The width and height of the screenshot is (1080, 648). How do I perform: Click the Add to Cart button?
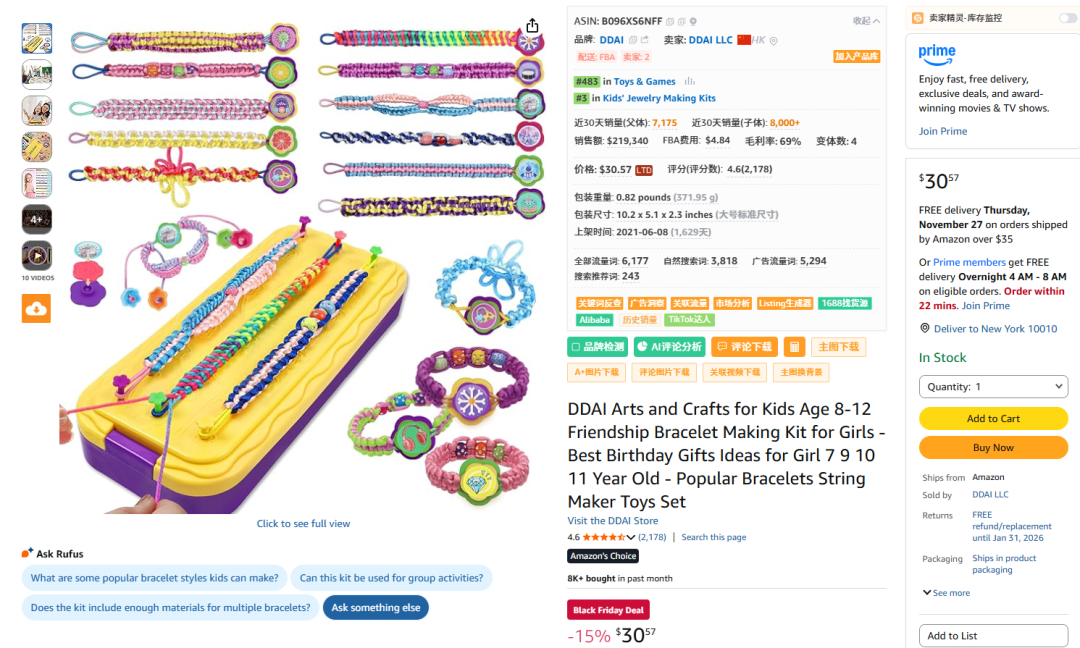pos(993,418)
